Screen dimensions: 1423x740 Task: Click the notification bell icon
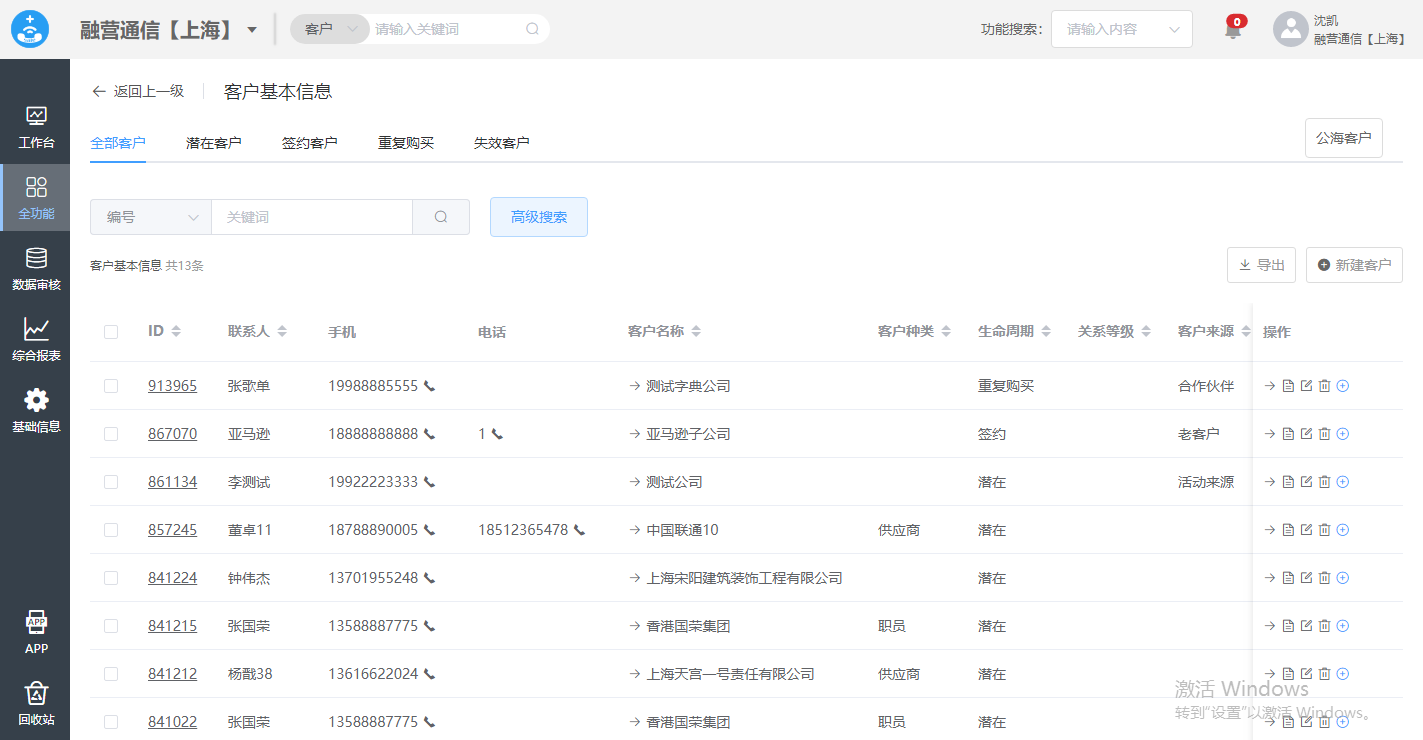tap(1233, 30)
